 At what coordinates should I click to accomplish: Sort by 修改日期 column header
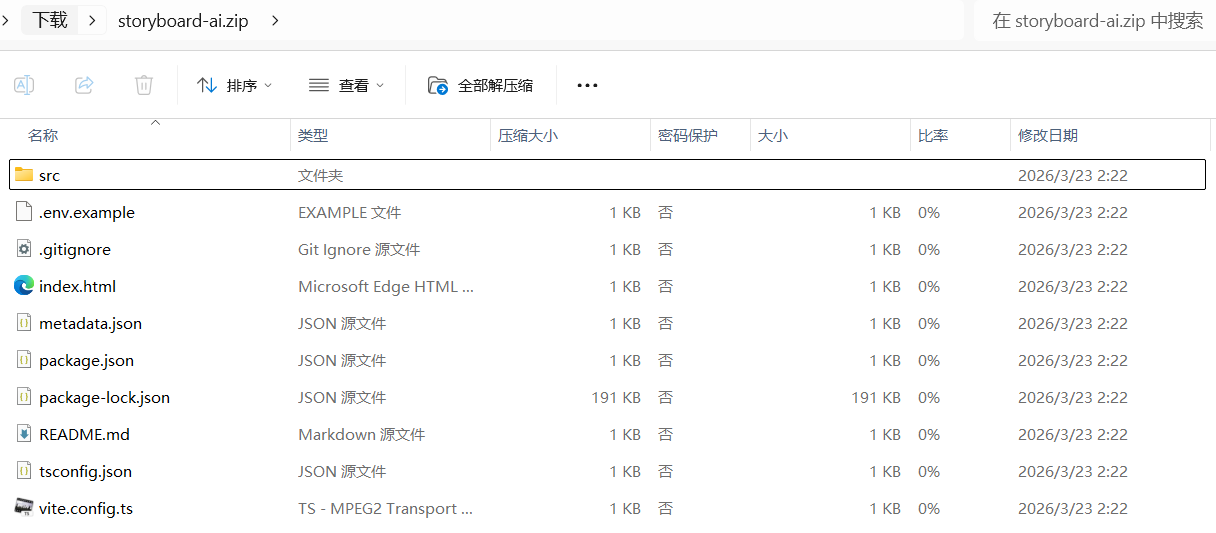(1047, 135)
